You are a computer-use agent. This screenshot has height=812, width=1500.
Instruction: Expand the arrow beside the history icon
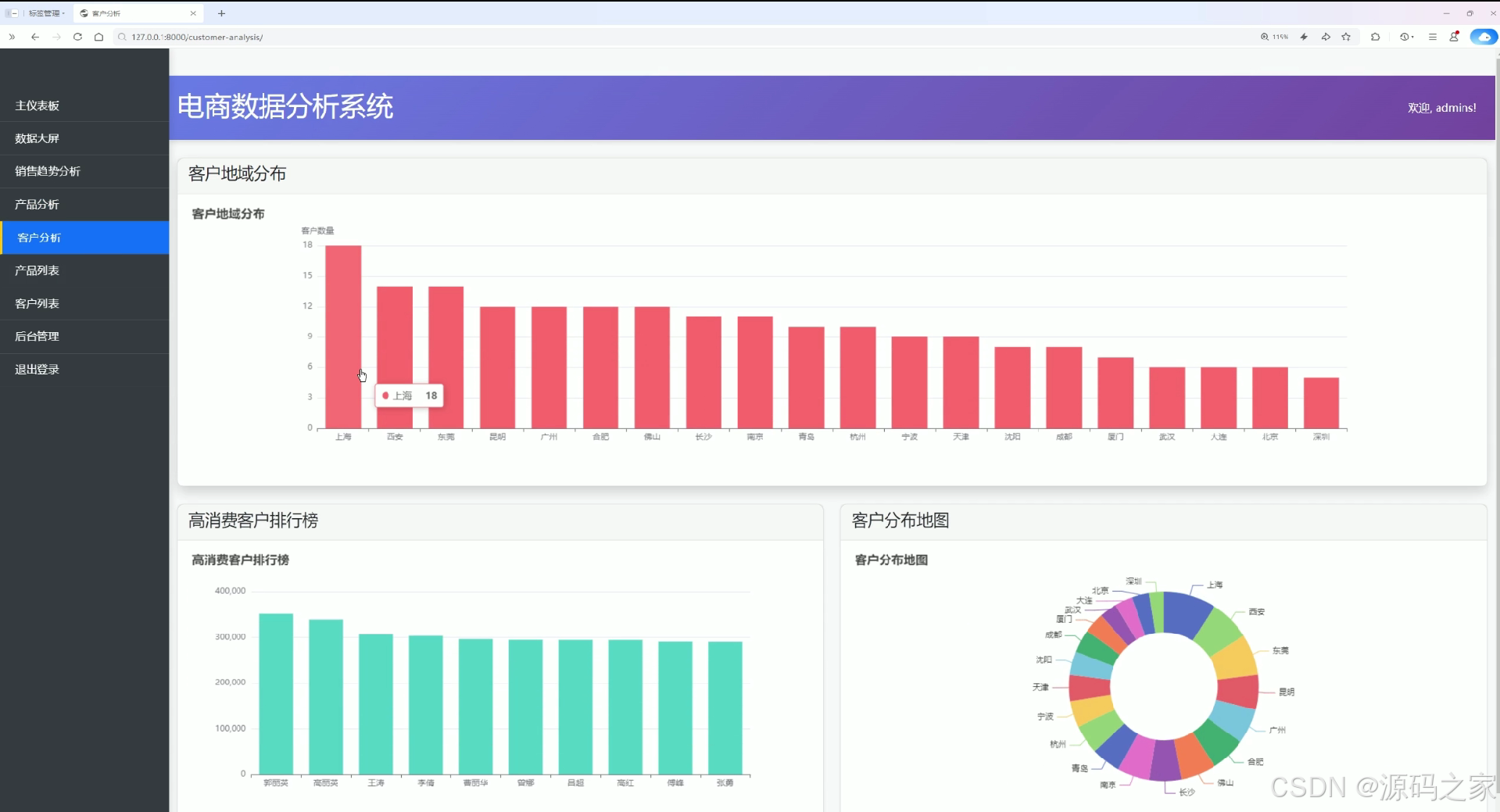[1412, 37]
